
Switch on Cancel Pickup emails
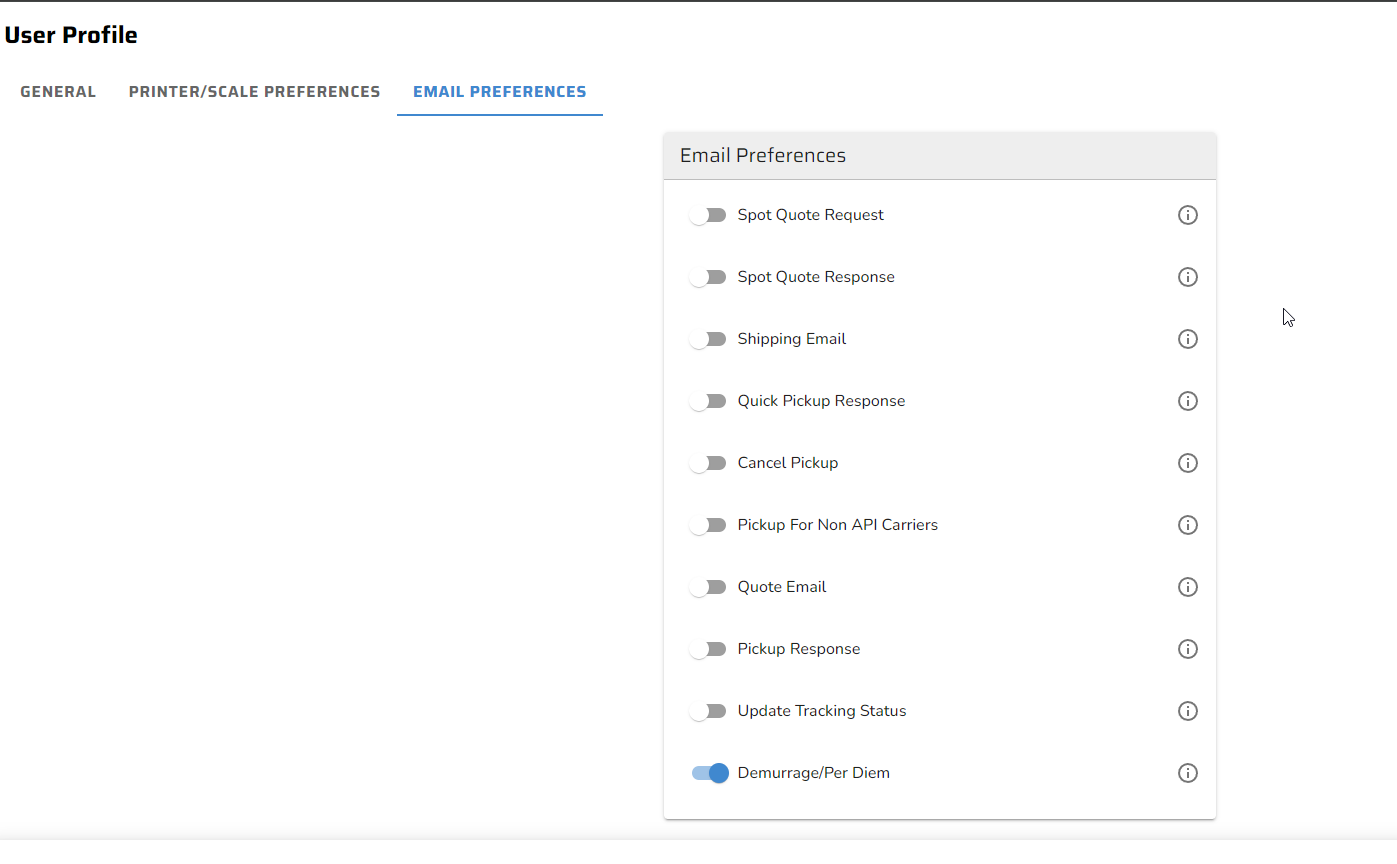click(708, 463)
